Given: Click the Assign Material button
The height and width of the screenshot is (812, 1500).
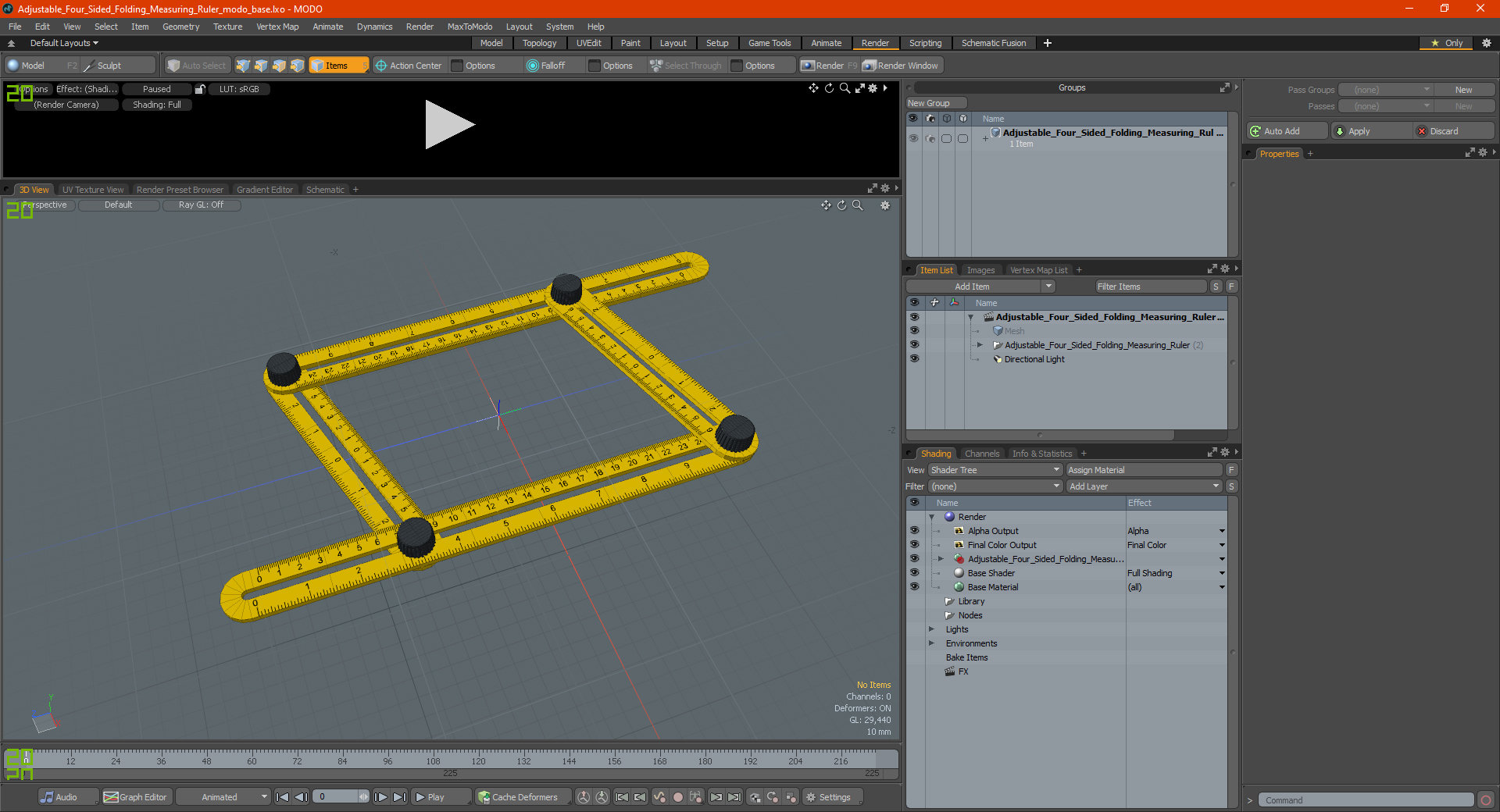Looking at the screenshot, I should pos(1144,470).
